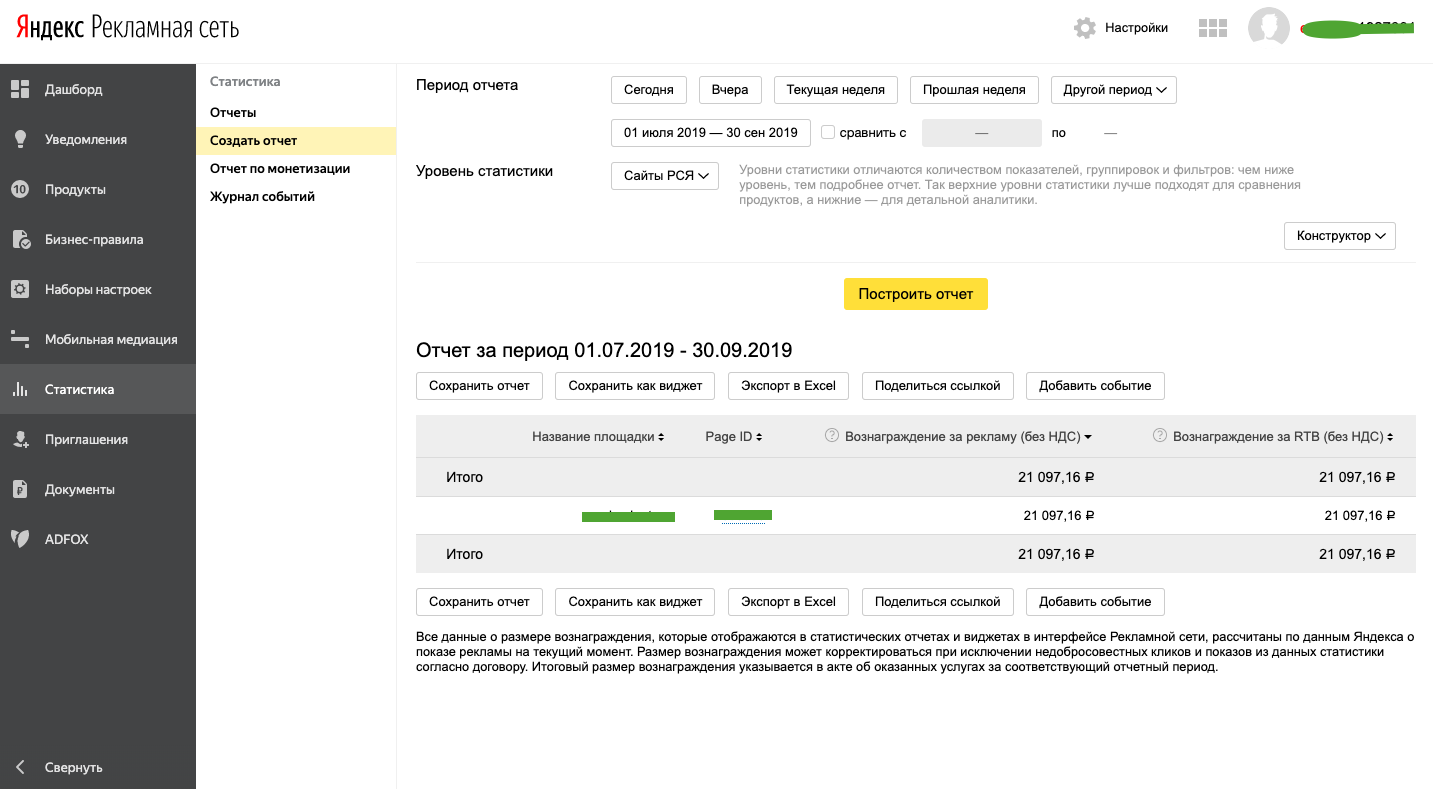
Task: Select 'Отчеты' in the statistics menu
Action: pyautogui.click(x=233, y=113)
